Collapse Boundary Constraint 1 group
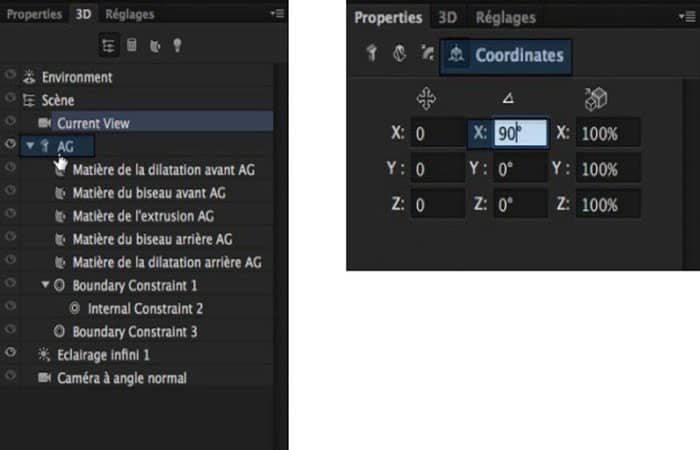The image size is (700, 450). pyautogui.click(x=45, y=285)
